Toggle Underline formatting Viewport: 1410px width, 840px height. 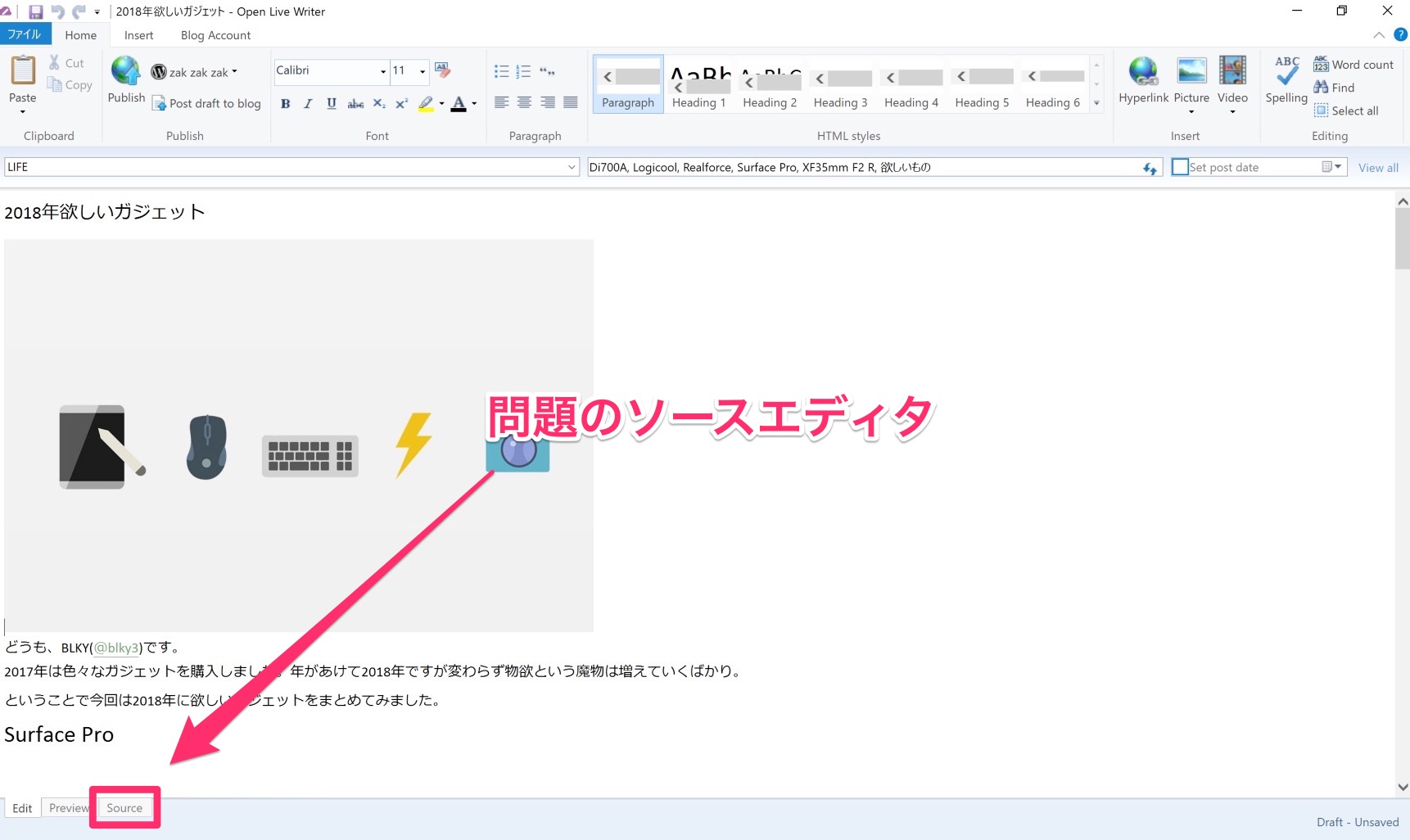(x=332, y=103)
